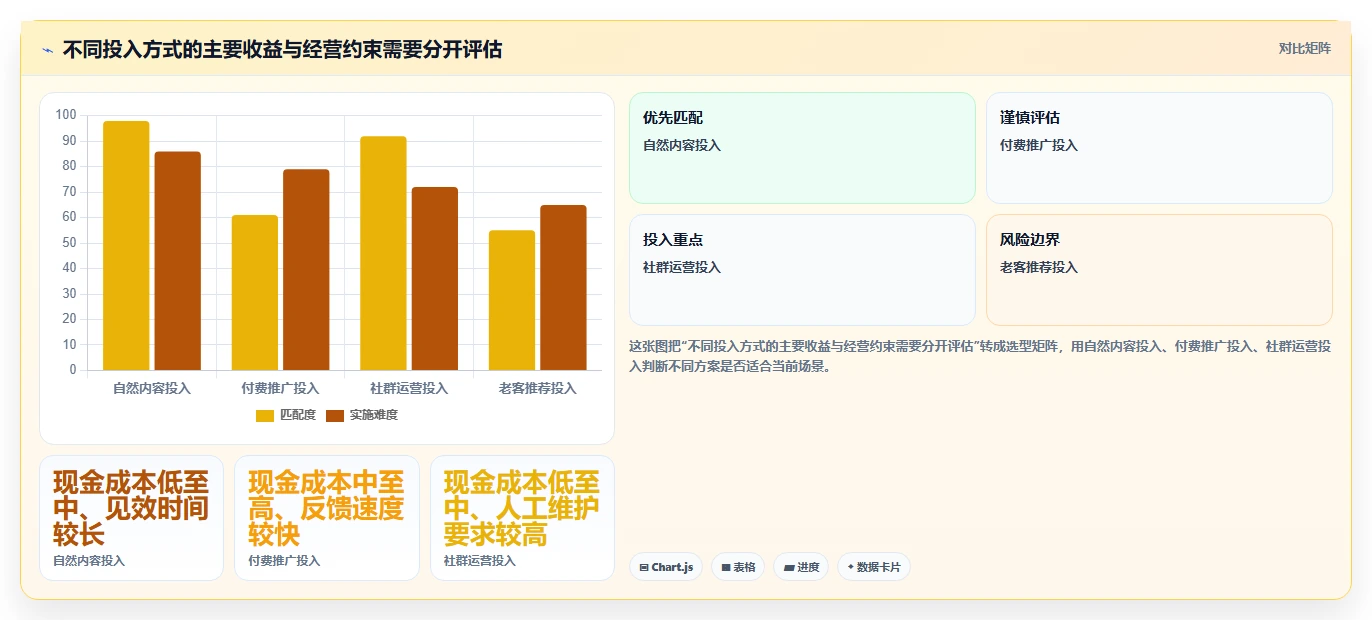Click 老客推荐投入 text under 风险边界
Screen dimensions: 1372x620
point(1039,267)
